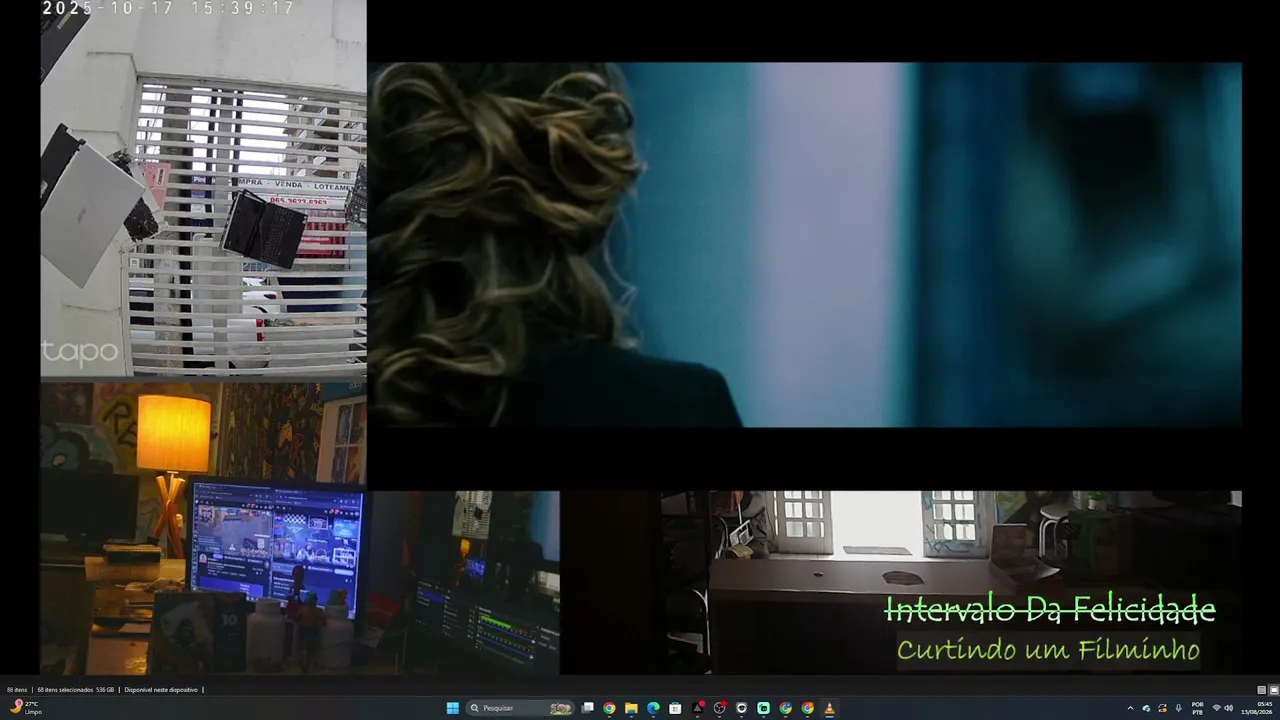Open the weather widget showing 27°C
This screenshot has height=720, width=1280.
[25, 708]
